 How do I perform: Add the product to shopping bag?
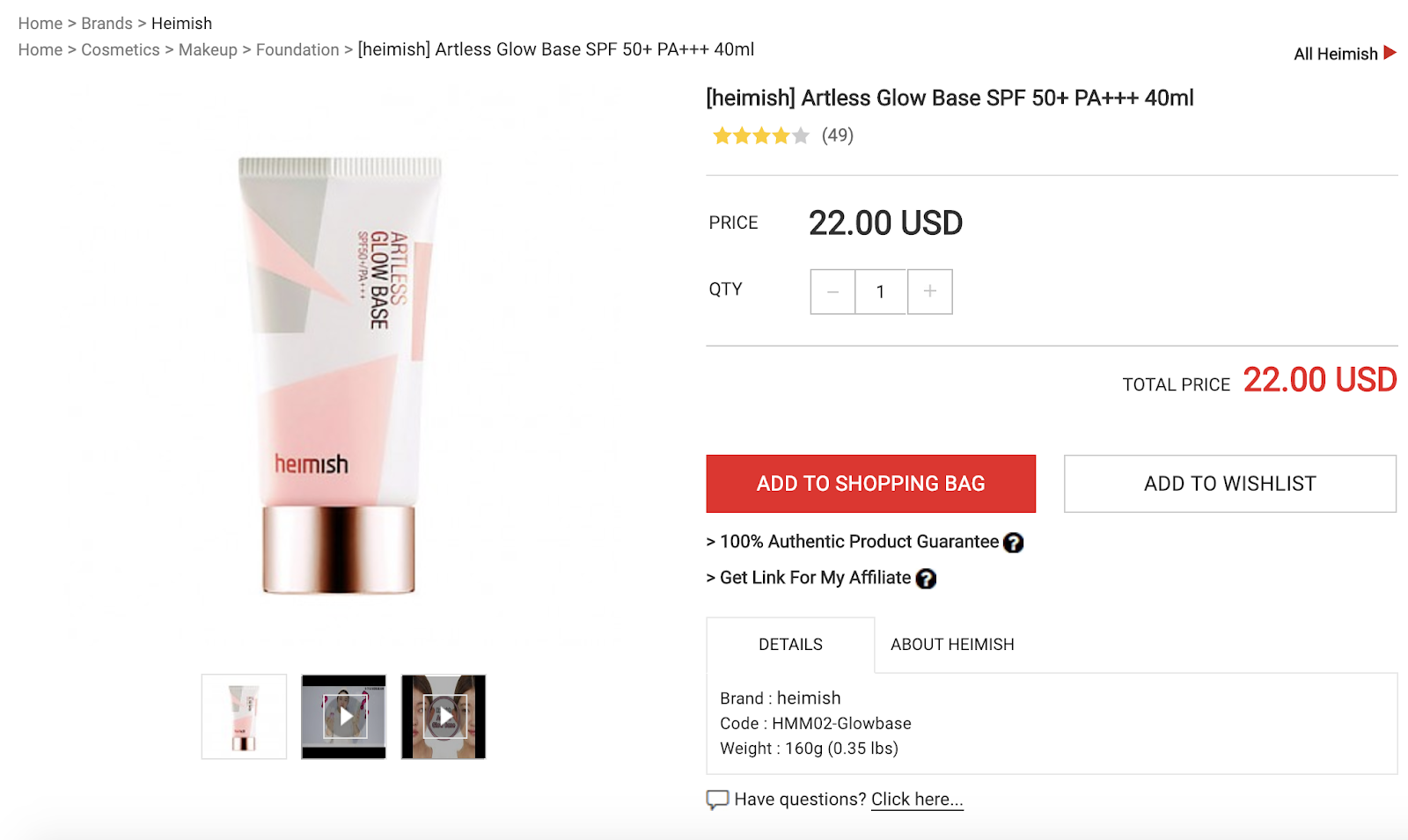(x=870, y=484)
